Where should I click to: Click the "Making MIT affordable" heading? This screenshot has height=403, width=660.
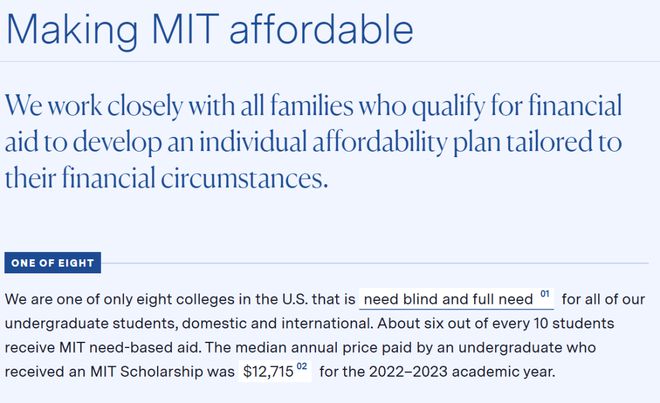coord(210,29)
